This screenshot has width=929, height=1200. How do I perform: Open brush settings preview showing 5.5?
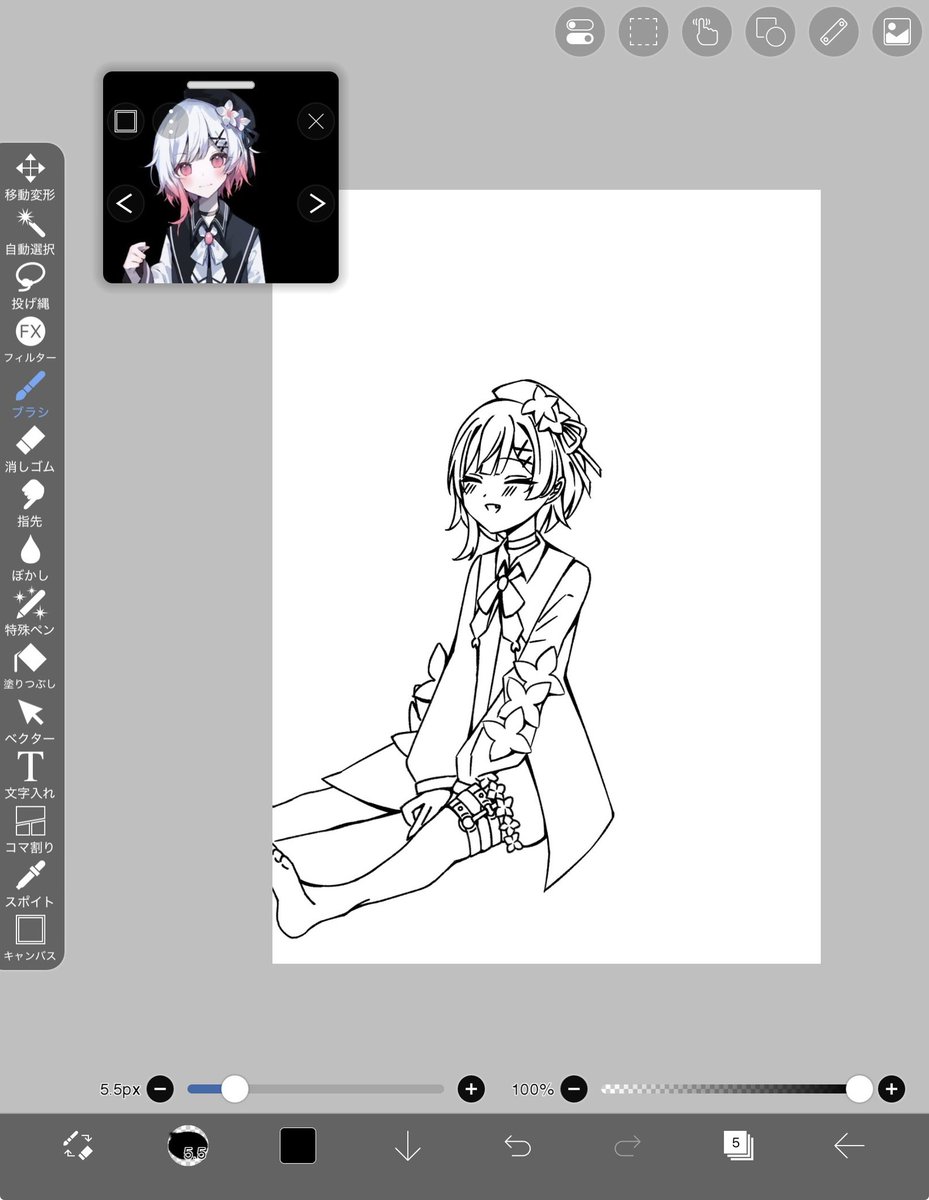188,1145
